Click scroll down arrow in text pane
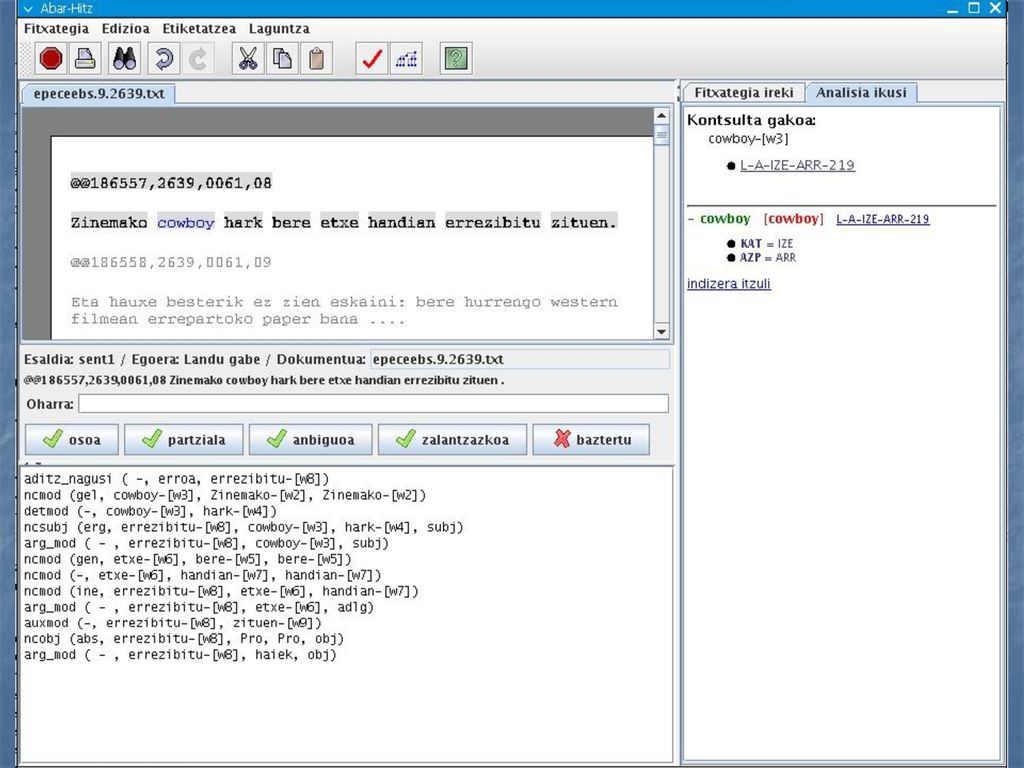 tap(661, 332)
